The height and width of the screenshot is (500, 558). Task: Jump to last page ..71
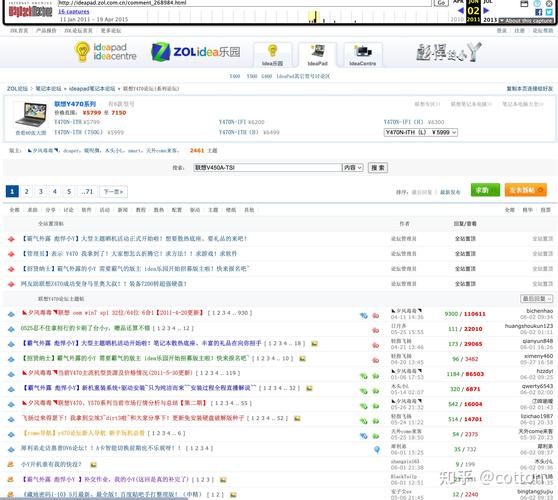(87, 191)
